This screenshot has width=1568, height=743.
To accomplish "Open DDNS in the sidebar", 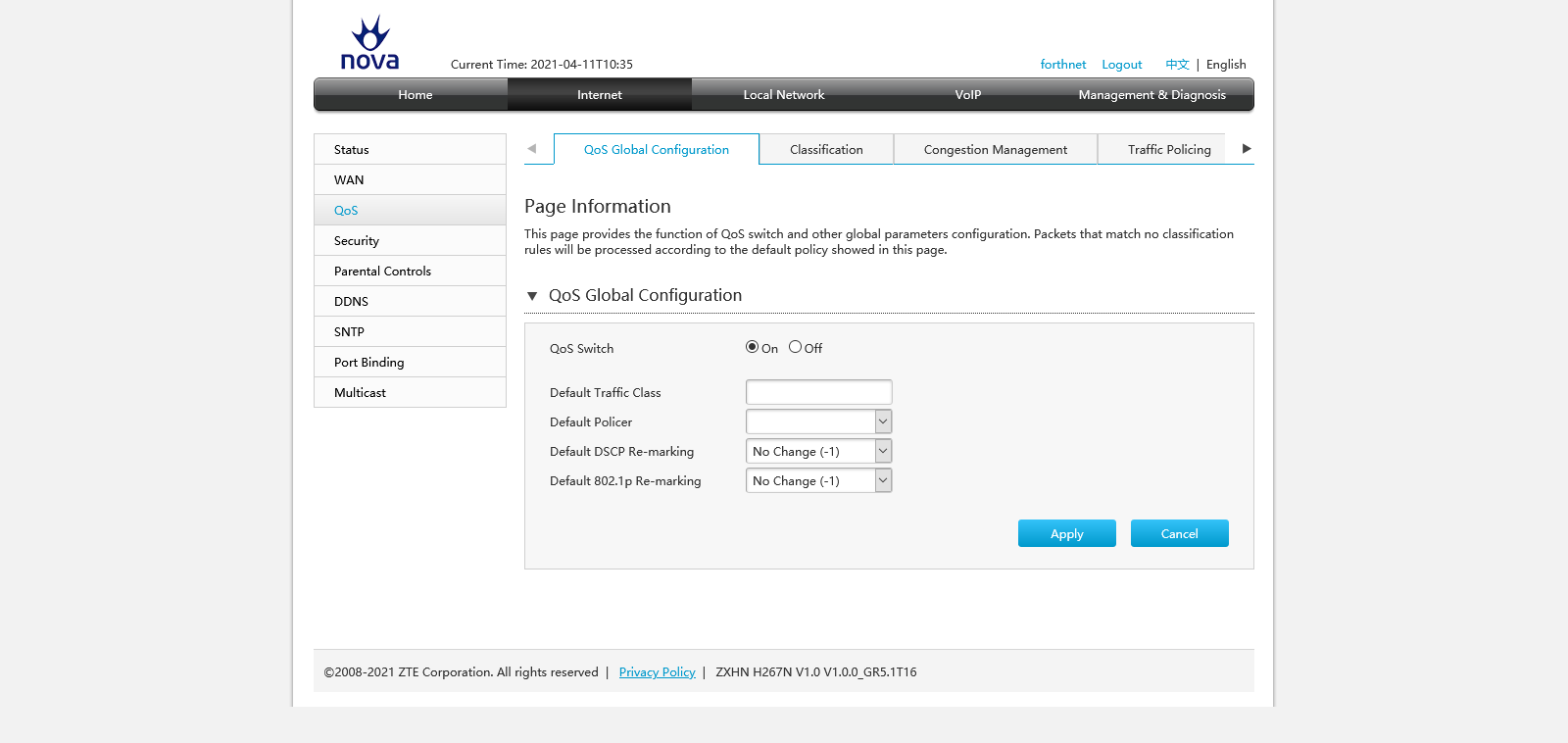I will (410, 301).
